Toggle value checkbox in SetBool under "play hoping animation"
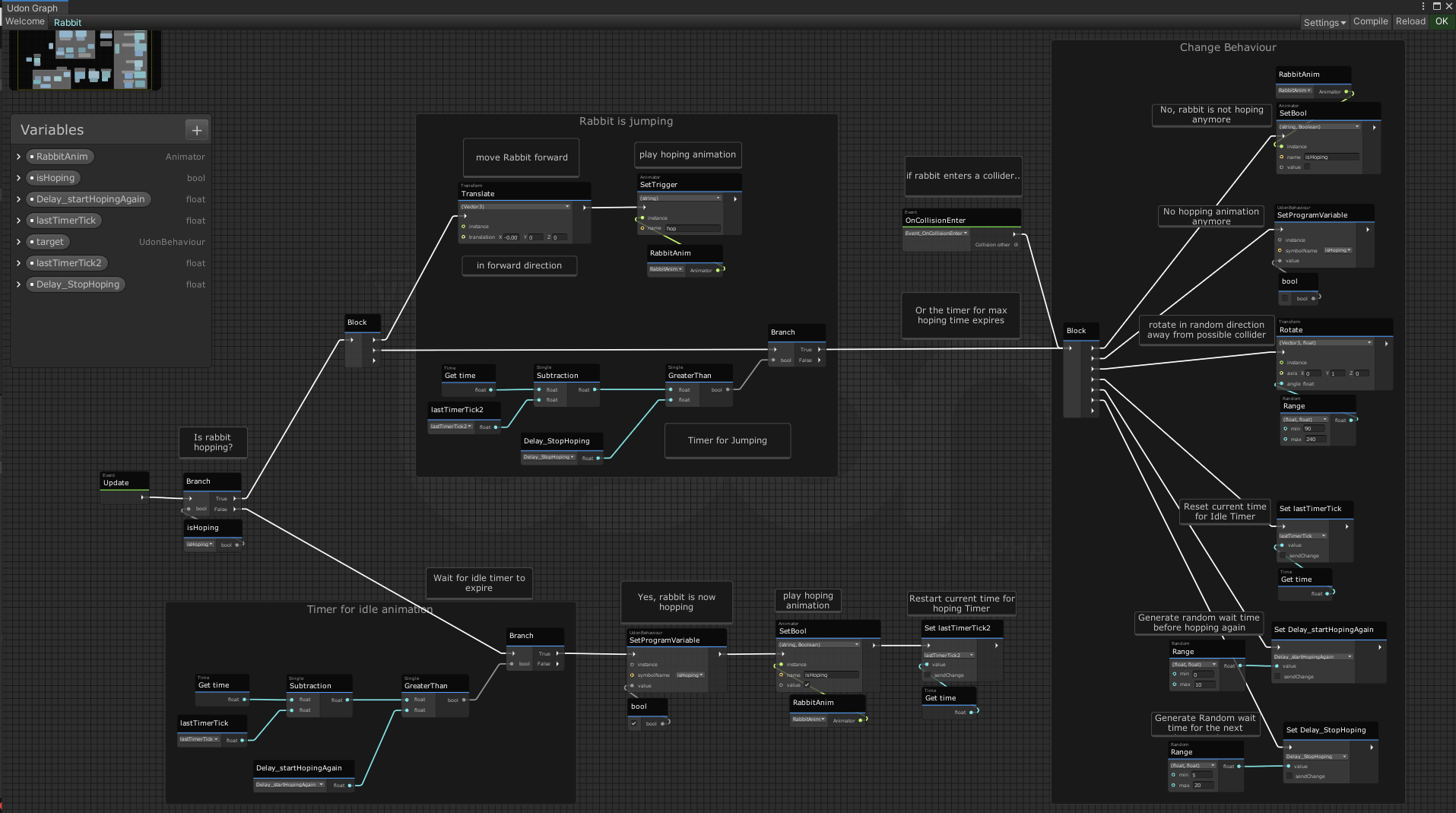The width and height of the screenshot is (1456, 813). click(807, 684)
